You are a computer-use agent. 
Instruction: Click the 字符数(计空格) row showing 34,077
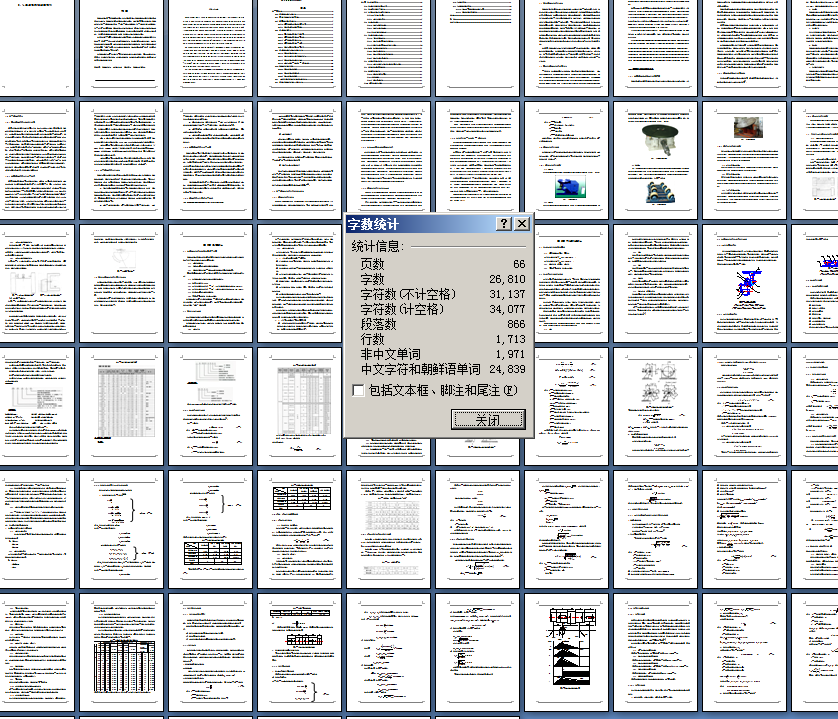(x=443, y=309)
